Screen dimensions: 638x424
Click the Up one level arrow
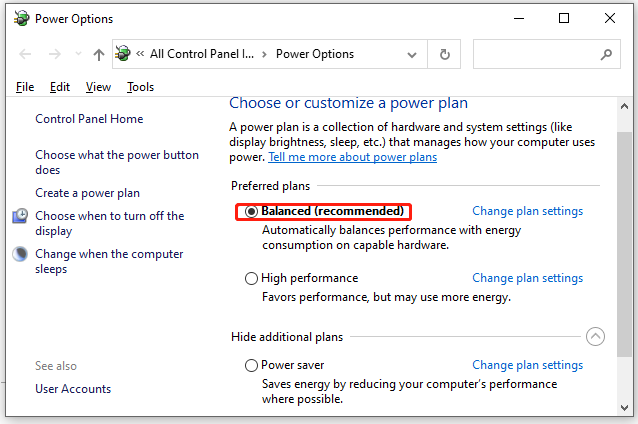(x=98, y=55)
